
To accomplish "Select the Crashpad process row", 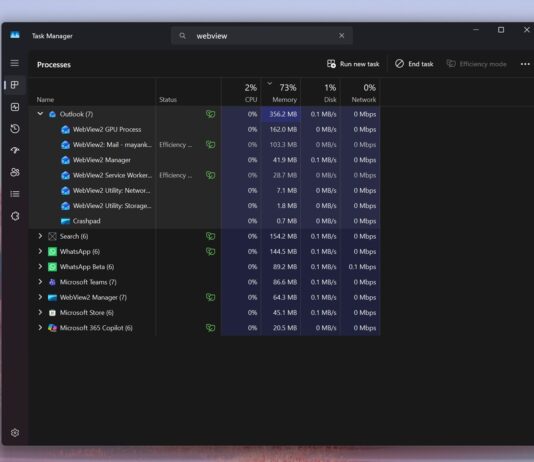I will 204,221.
